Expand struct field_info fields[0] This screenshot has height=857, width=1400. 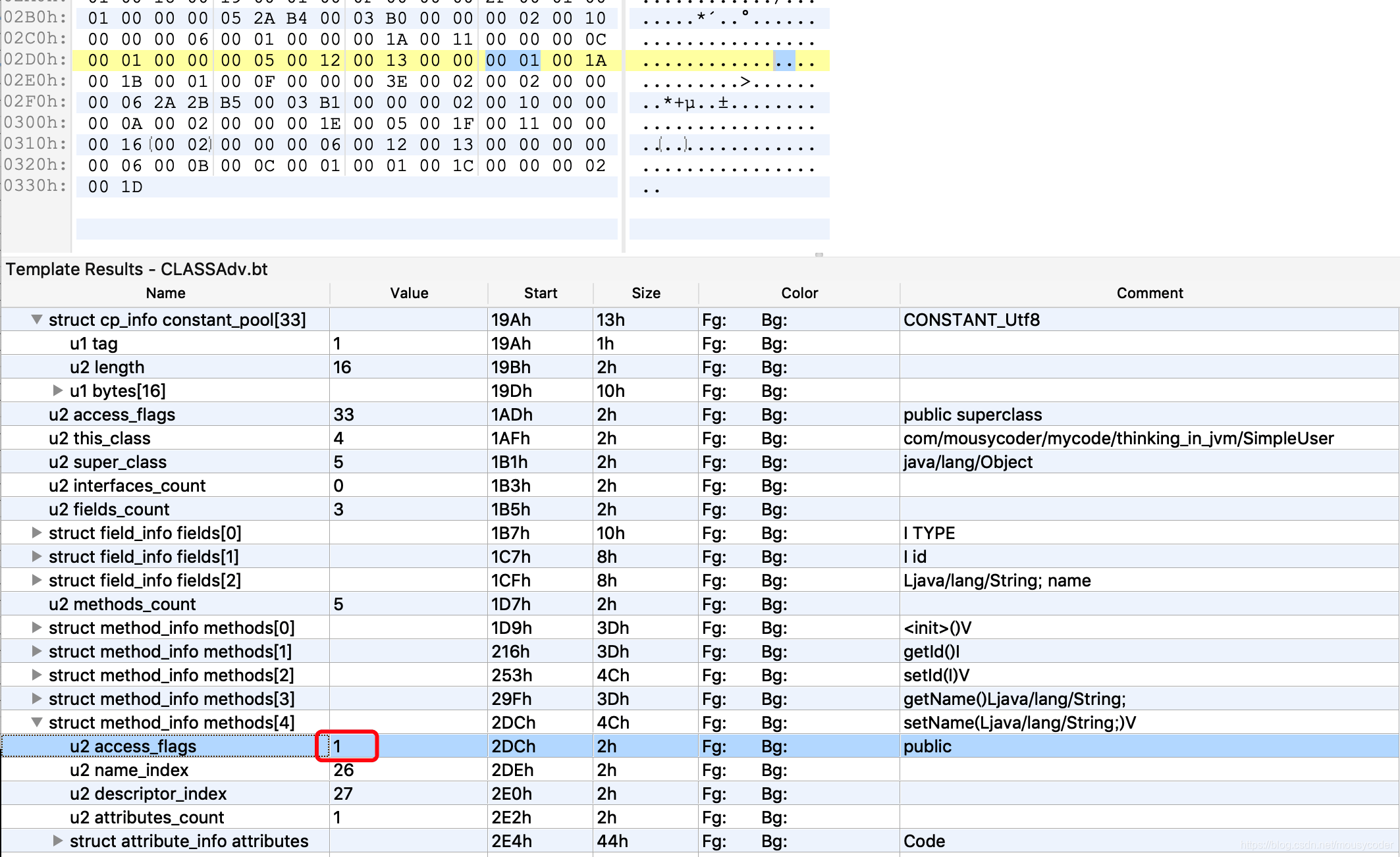pyautogui.click(x=37, y=533)
